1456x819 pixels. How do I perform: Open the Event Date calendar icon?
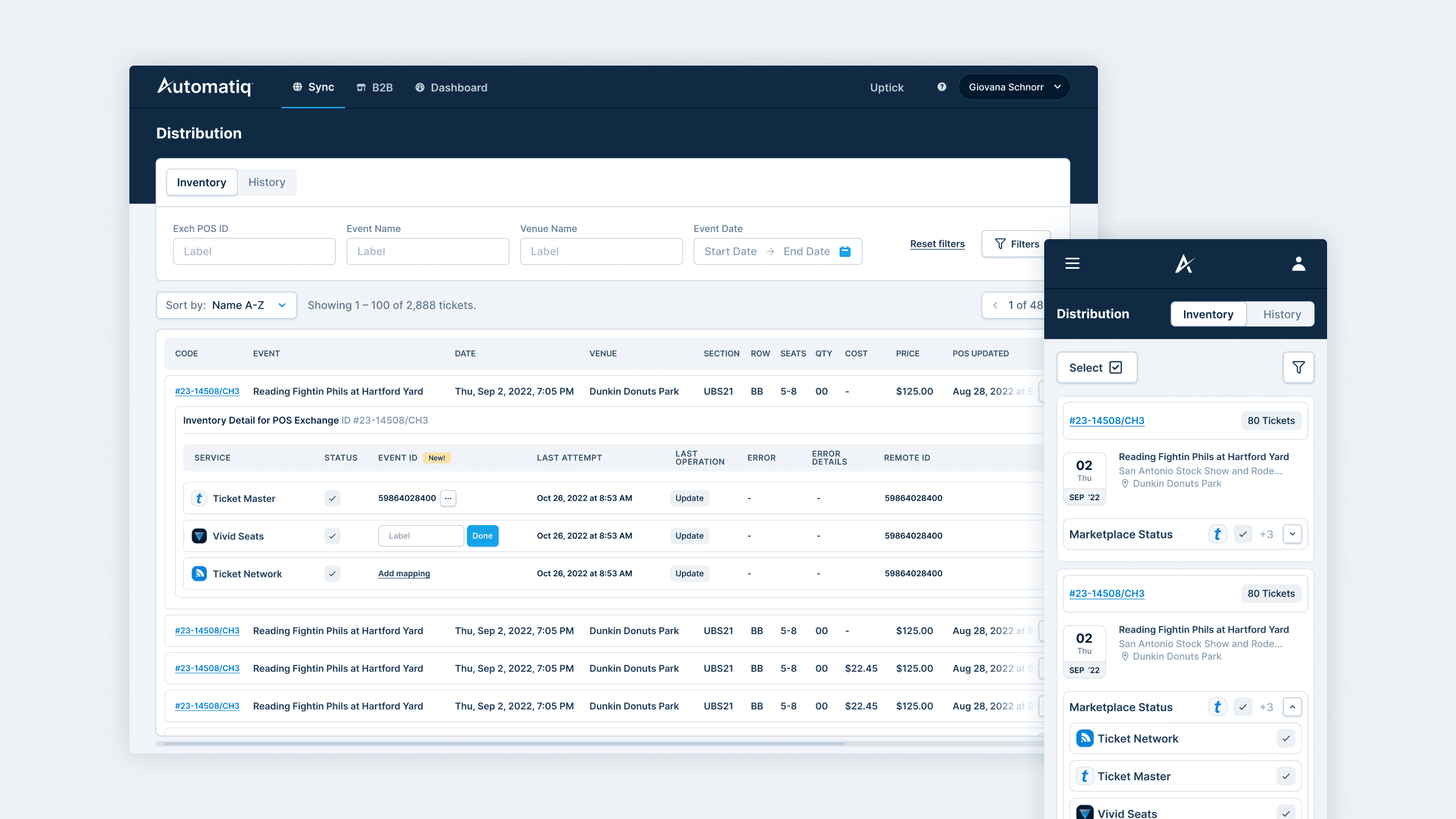845,251
